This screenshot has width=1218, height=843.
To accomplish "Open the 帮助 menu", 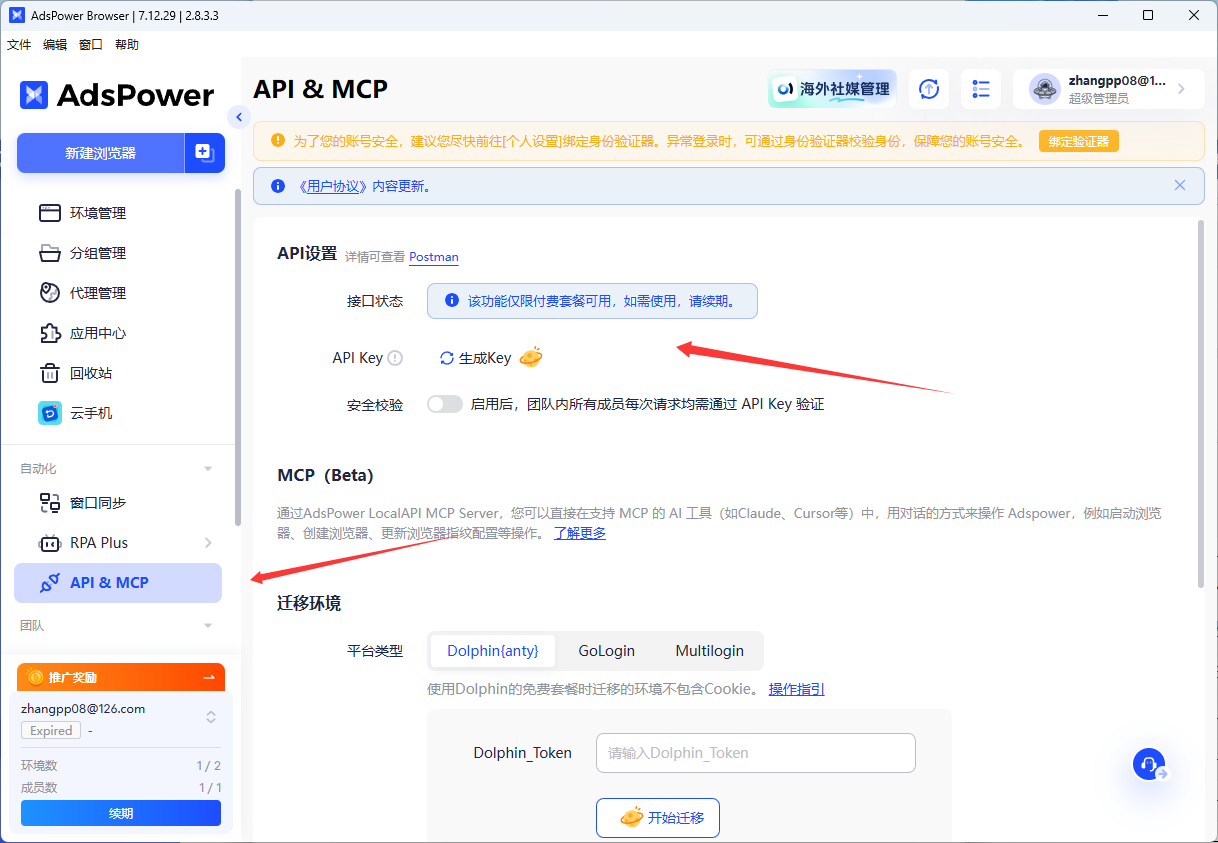I will coord(126,44).
